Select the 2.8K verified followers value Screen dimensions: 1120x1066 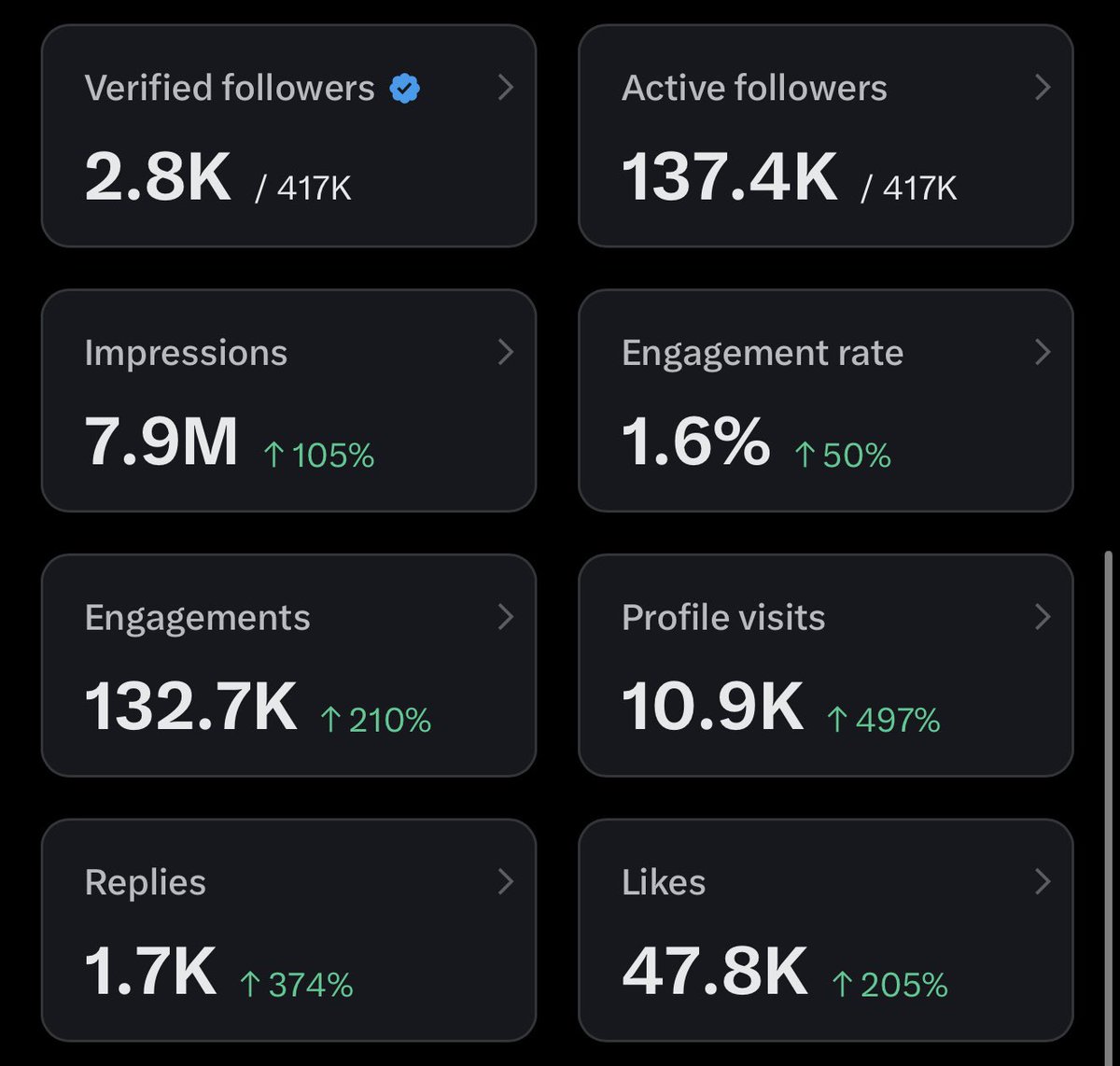point(158,176)
